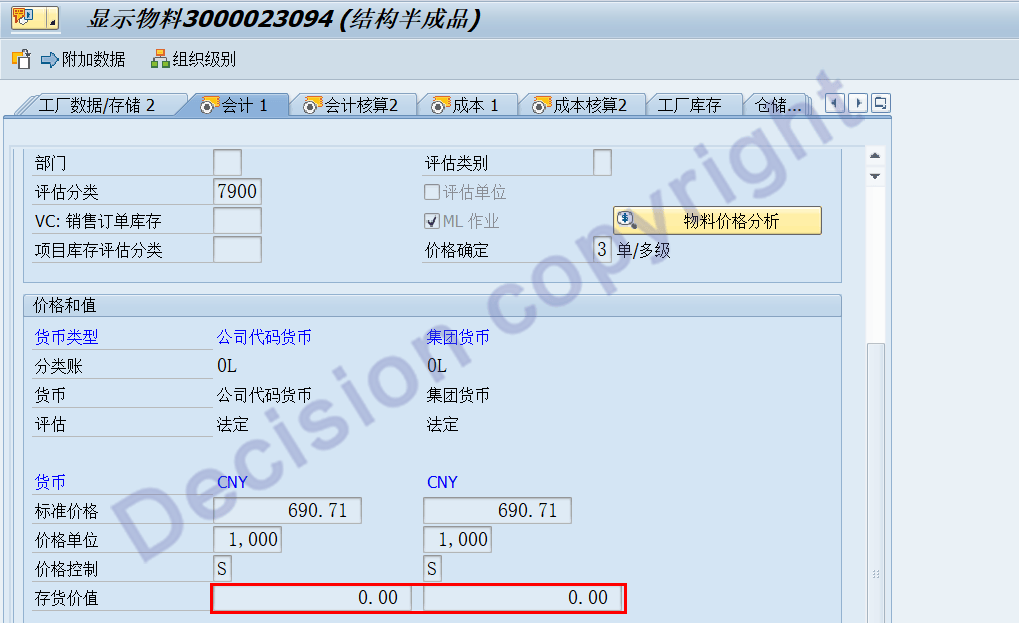Toggle the ML 作业 checkbox
This screenshot has width=1019, height=623.
[432, 221]
